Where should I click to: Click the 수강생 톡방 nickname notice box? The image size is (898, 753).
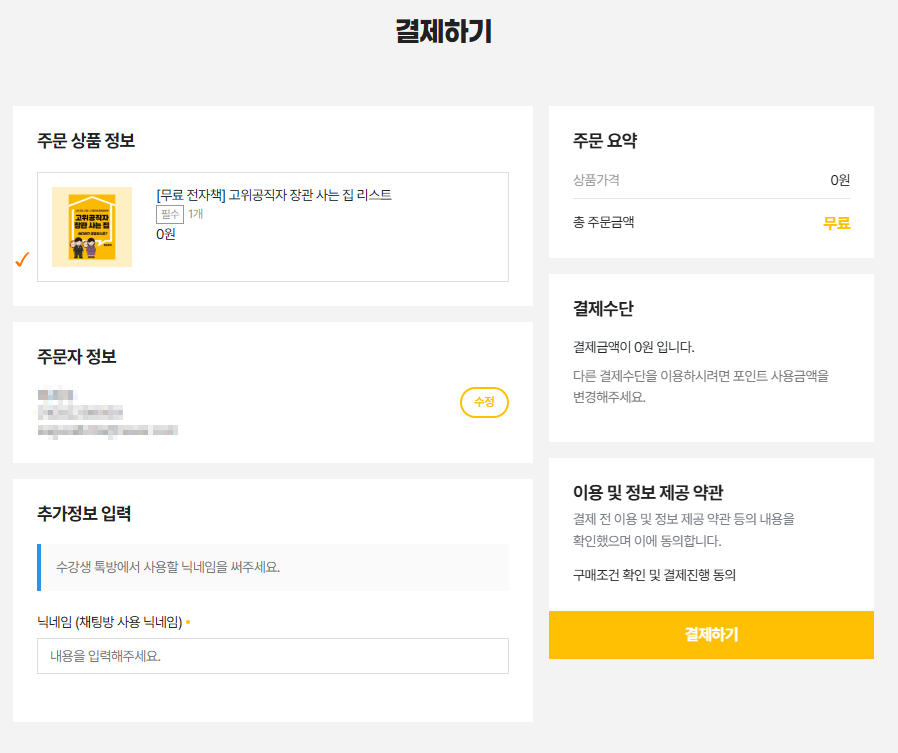point(272,567)
